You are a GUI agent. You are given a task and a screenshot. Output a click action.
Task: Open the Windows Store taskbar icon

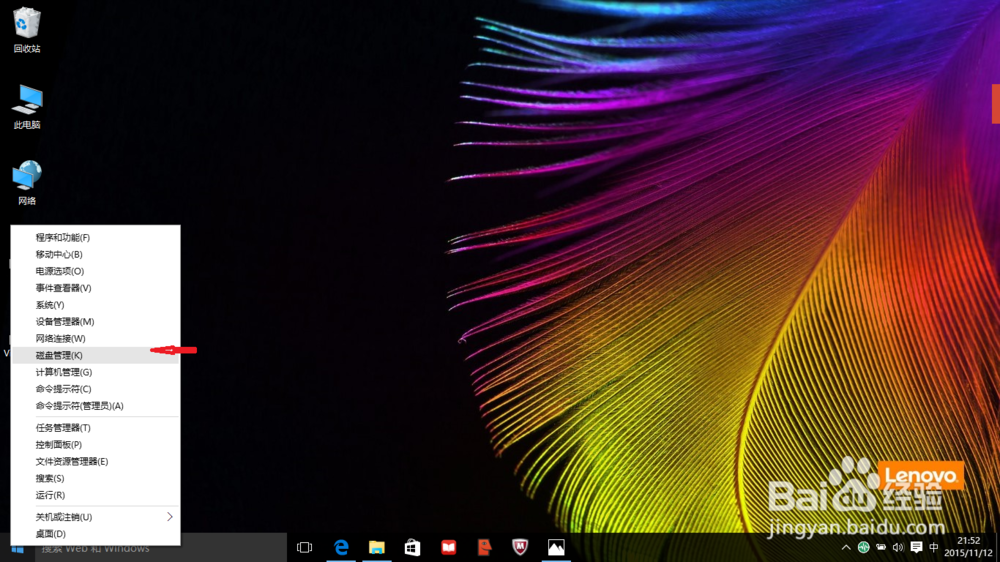point(413,547)
